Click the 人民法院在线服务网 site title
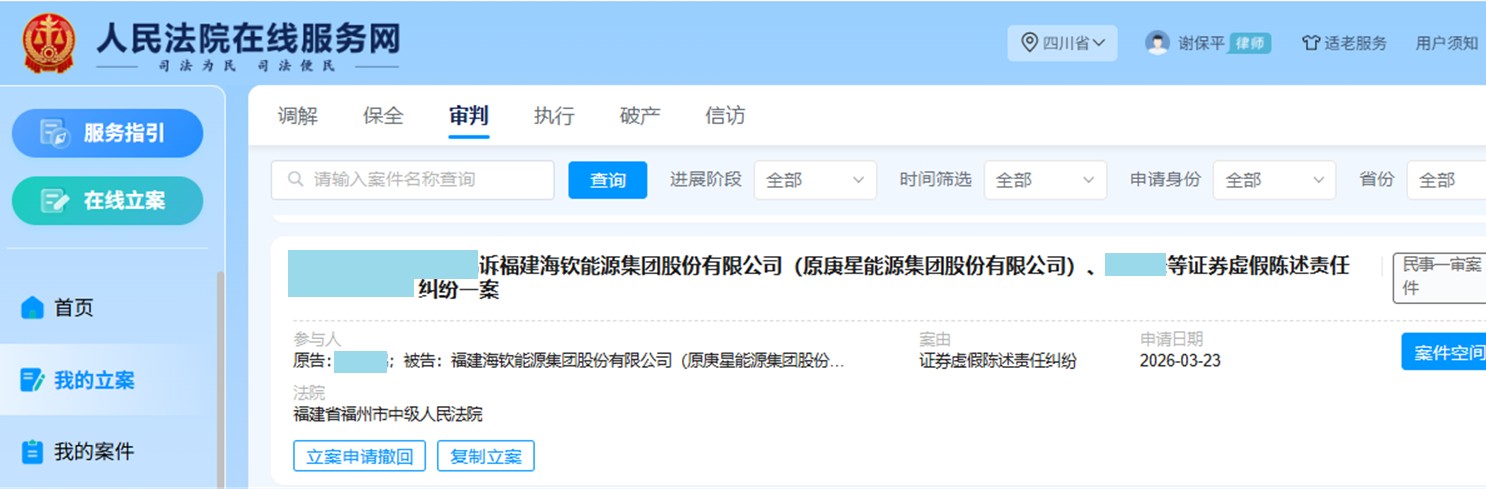1486x489 pixels. (248, 37)
